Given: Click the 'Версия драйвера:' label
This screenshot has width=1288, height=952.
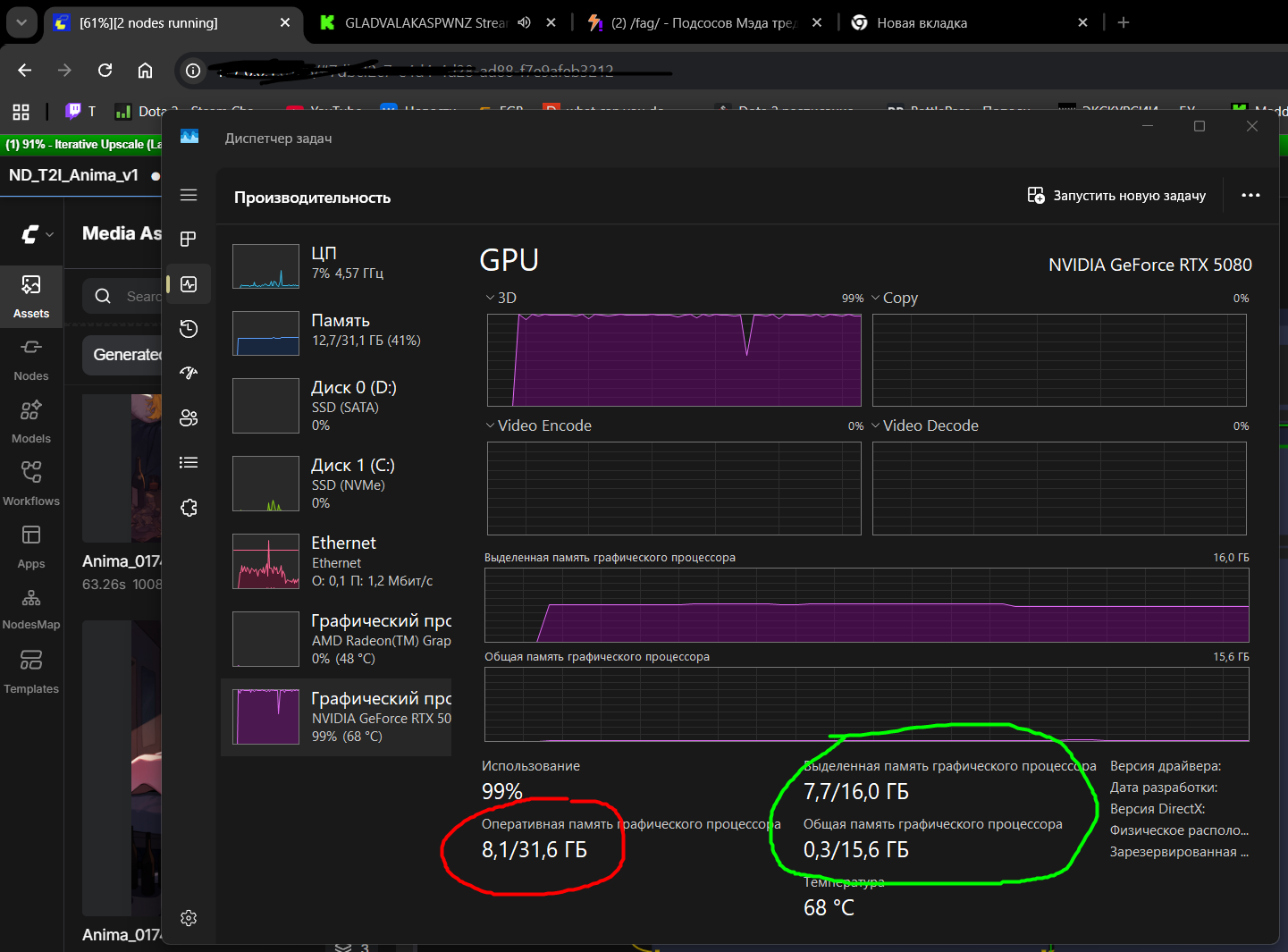Looking at the screenshot, I should pyautogui.click(x=1166, y=766).
